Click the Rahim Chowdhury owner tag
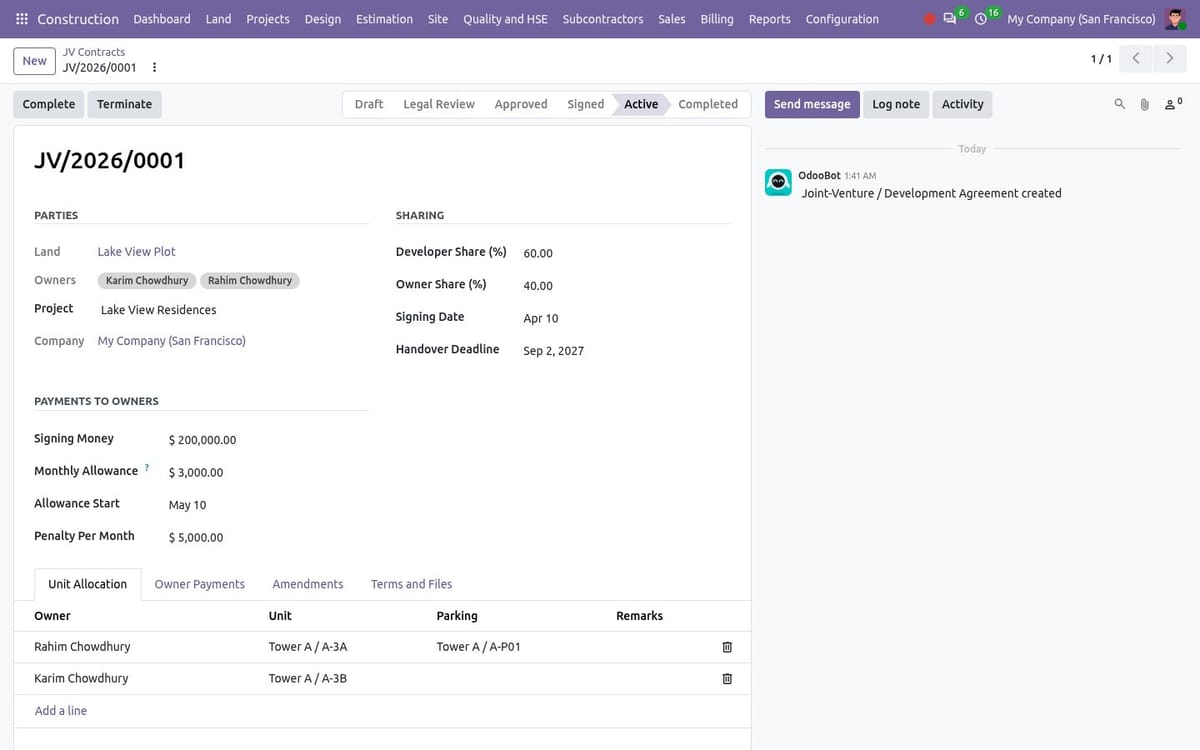The width and height of the screenshot is (1200, 750). [x=250, y=281]
